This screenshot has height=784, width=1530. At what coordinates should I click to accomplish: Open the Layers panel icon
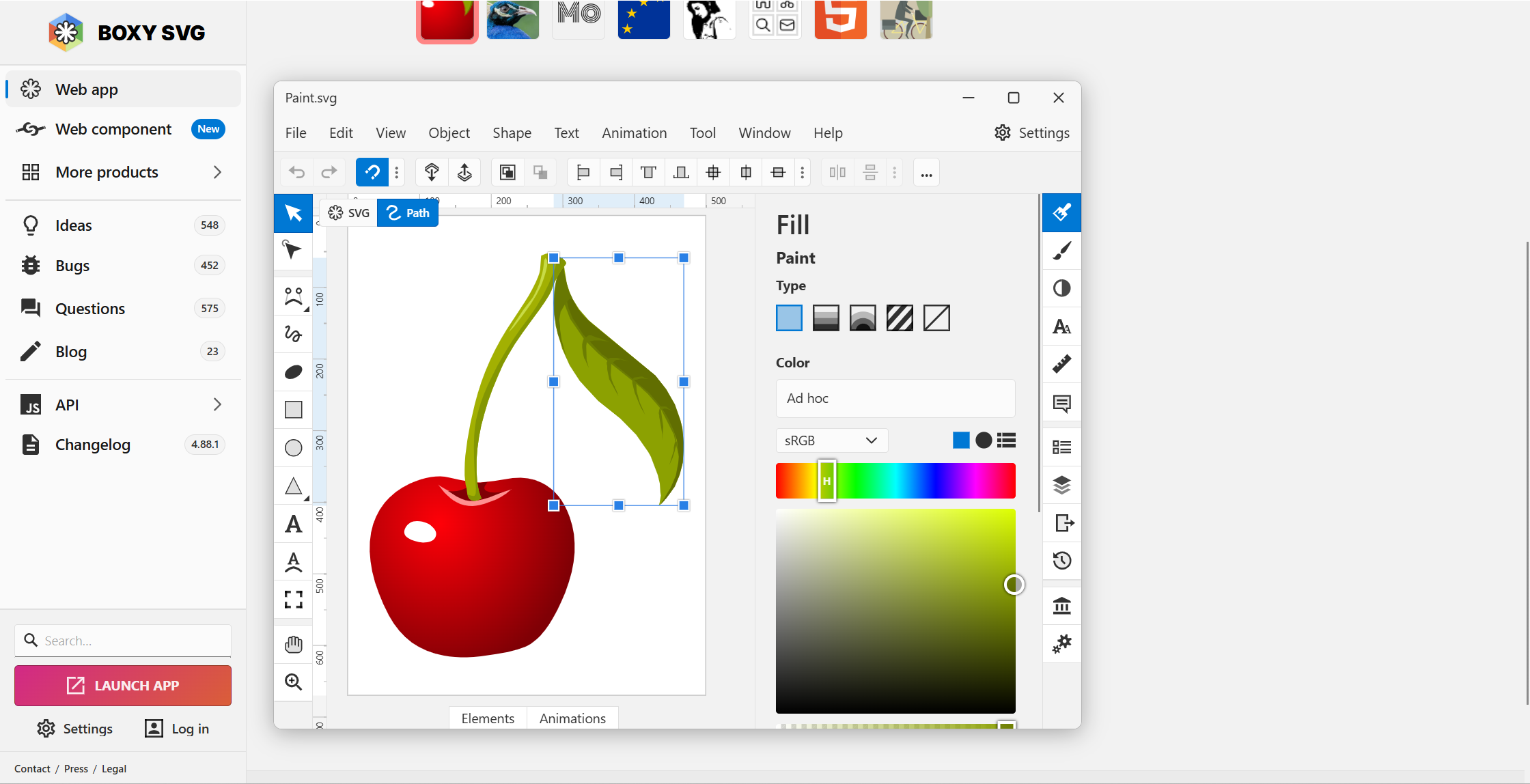pyautogui.click(x=1061, y=485)
